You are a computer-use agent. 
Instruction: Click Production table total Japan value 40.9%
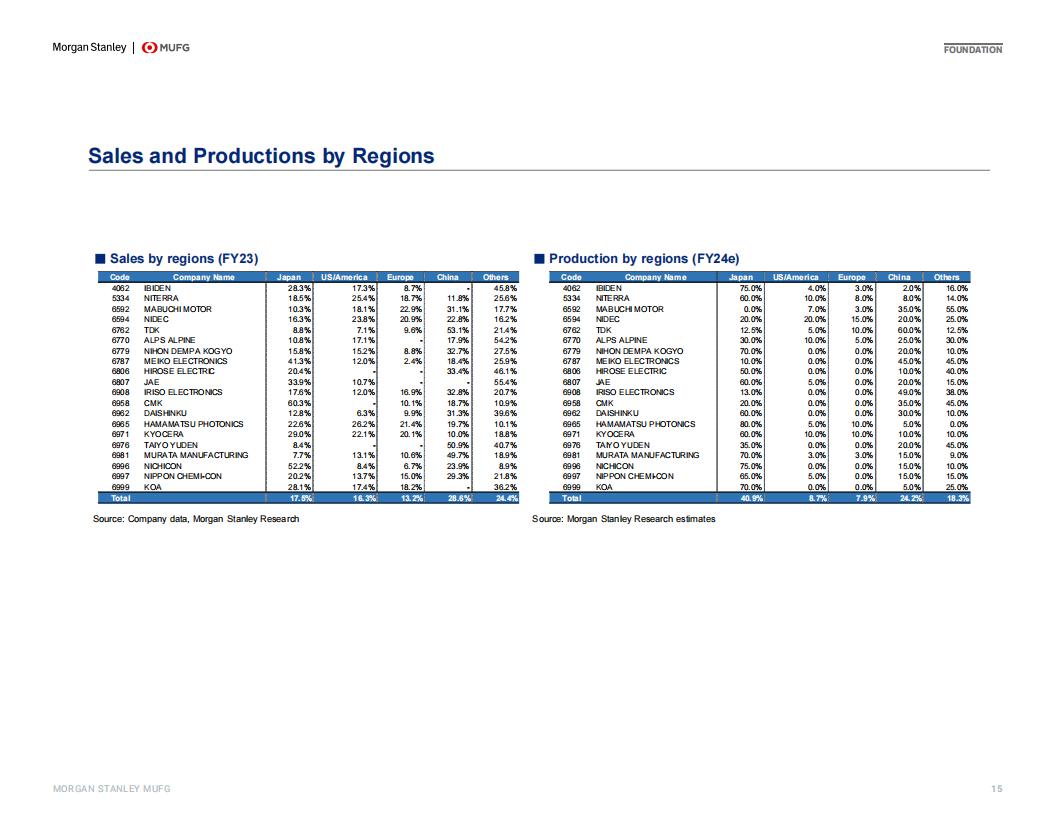[x=751, y=498]
